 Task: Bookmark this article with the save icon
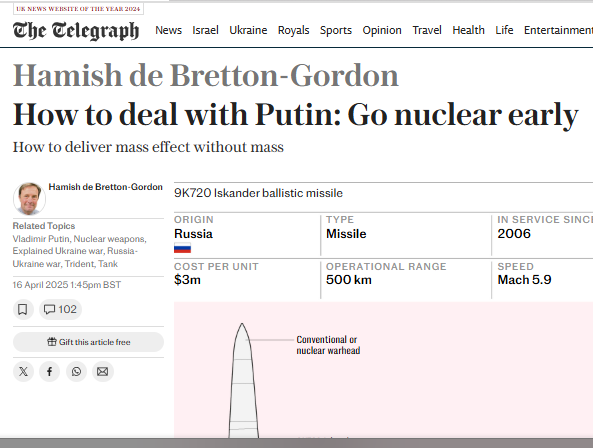pyautogui.click(x=23, y=309)
